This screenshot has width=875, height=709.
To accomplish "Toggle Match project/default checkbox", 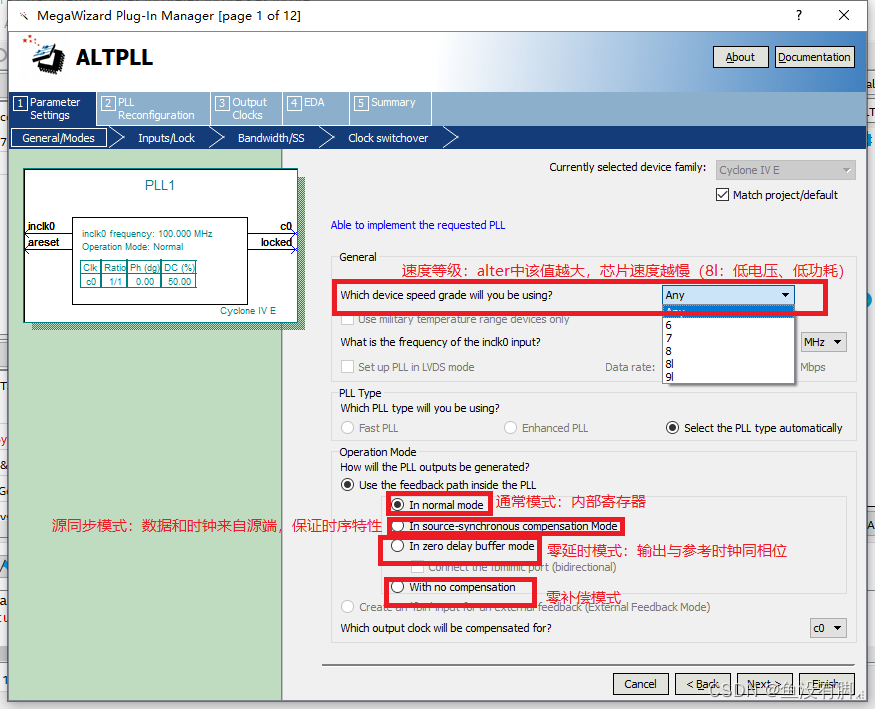I will [x=722, y=195].
